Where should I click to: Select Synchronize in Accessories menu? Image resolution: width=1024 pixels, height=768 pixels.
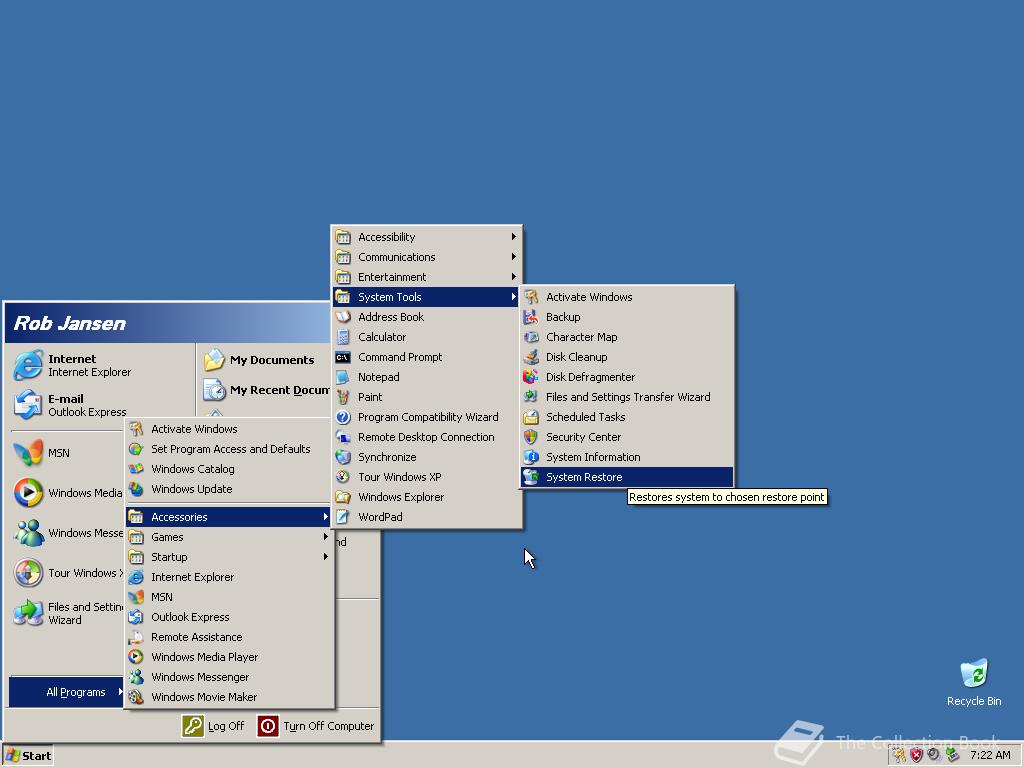tap(426, 457)
